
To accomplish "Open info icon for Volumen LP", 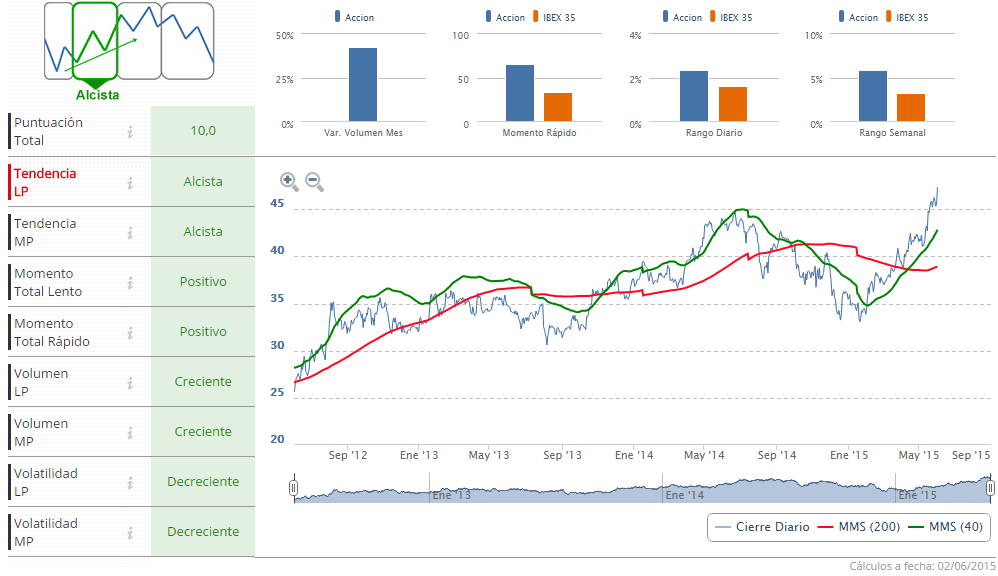I will [x=130, y=383].
